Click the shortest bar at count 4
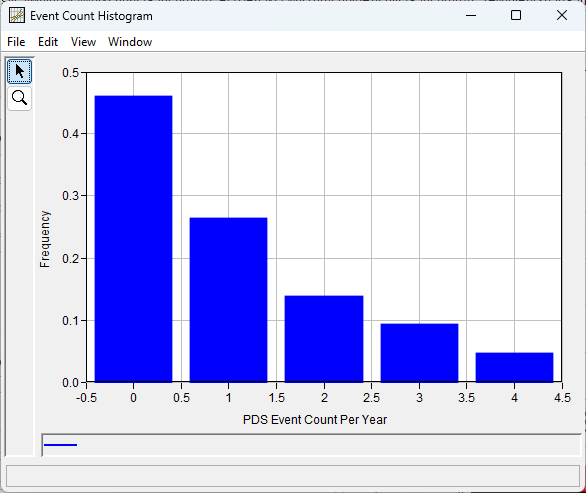This screenshot has height=493, width=586. [x=514, y=367]
